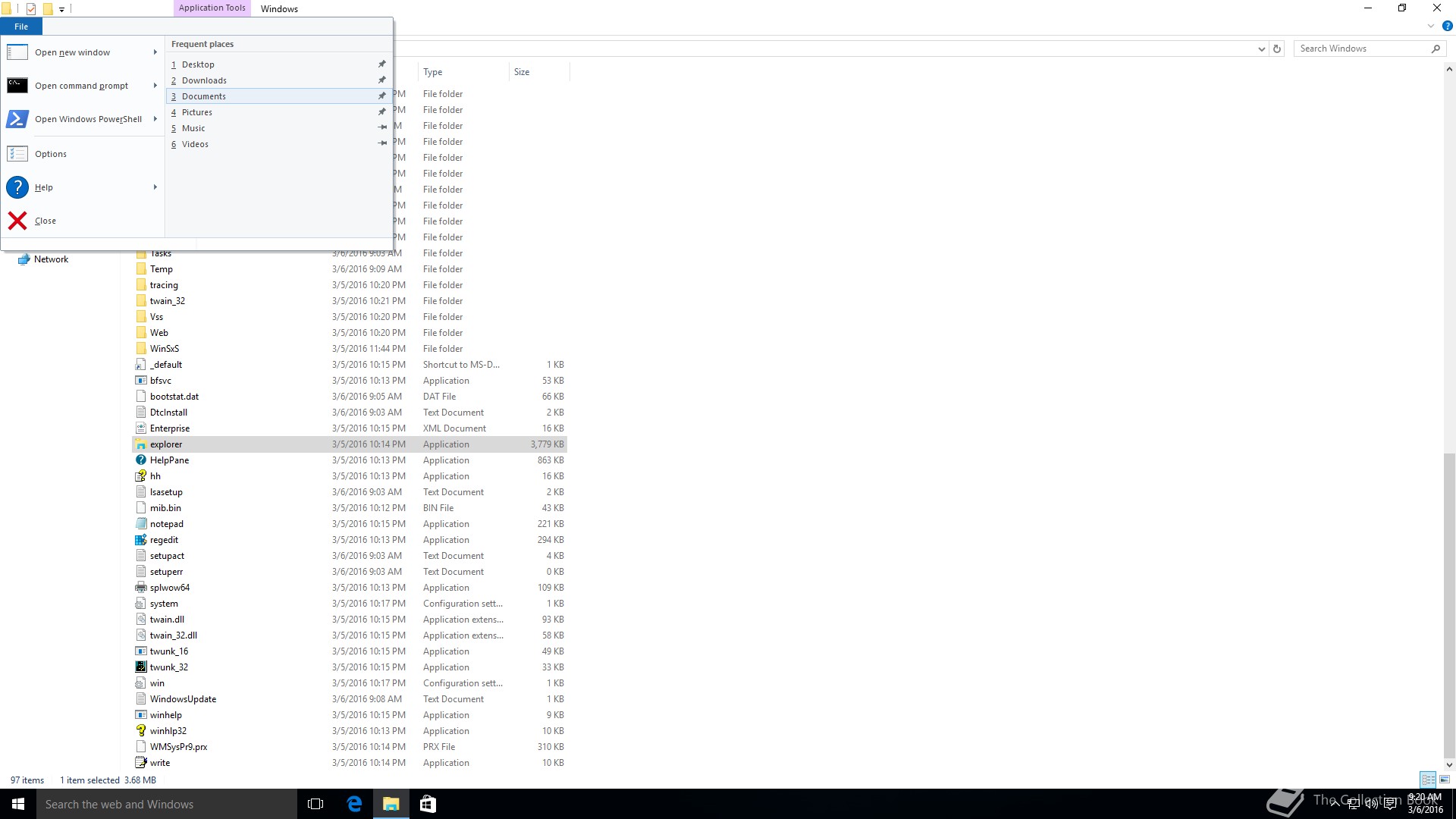Open Desktop from frequent places
Screen dimensions: 1456x819
click(x=278, y=64)
